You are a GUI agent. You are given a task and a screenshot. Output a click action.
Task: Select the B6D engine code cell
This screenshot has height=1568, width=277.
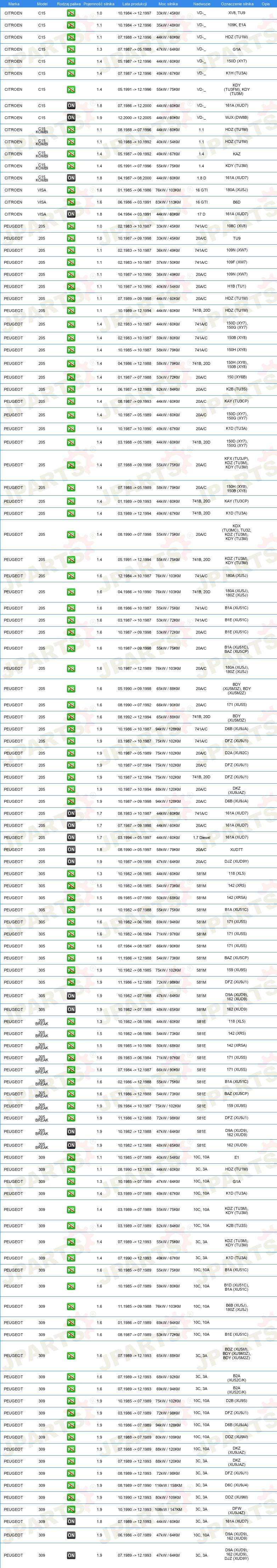(x=237, y=202)
